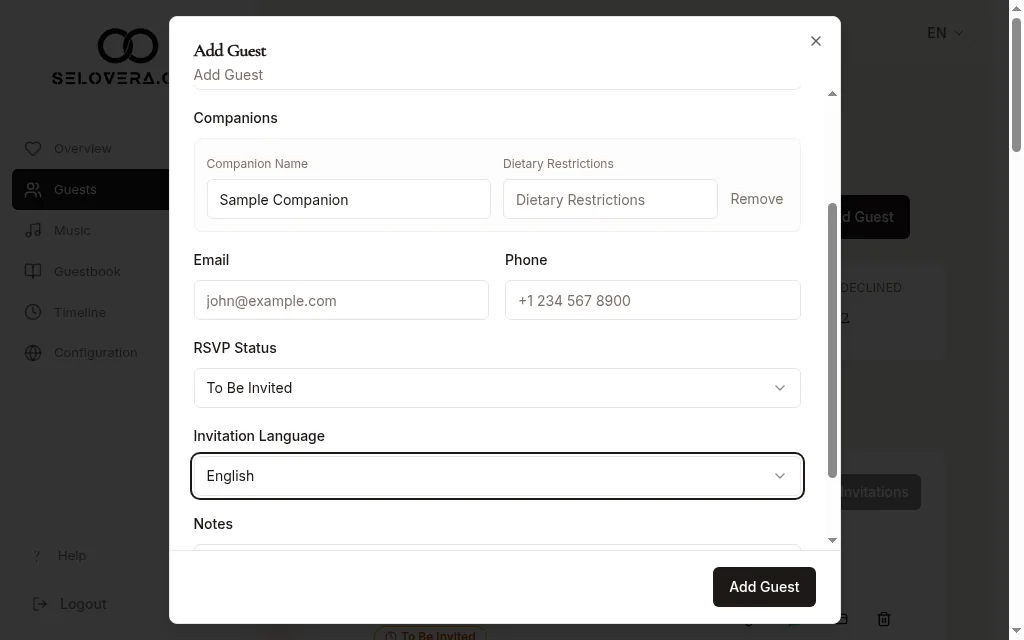Click the trash delete icon in guest row

884,618
